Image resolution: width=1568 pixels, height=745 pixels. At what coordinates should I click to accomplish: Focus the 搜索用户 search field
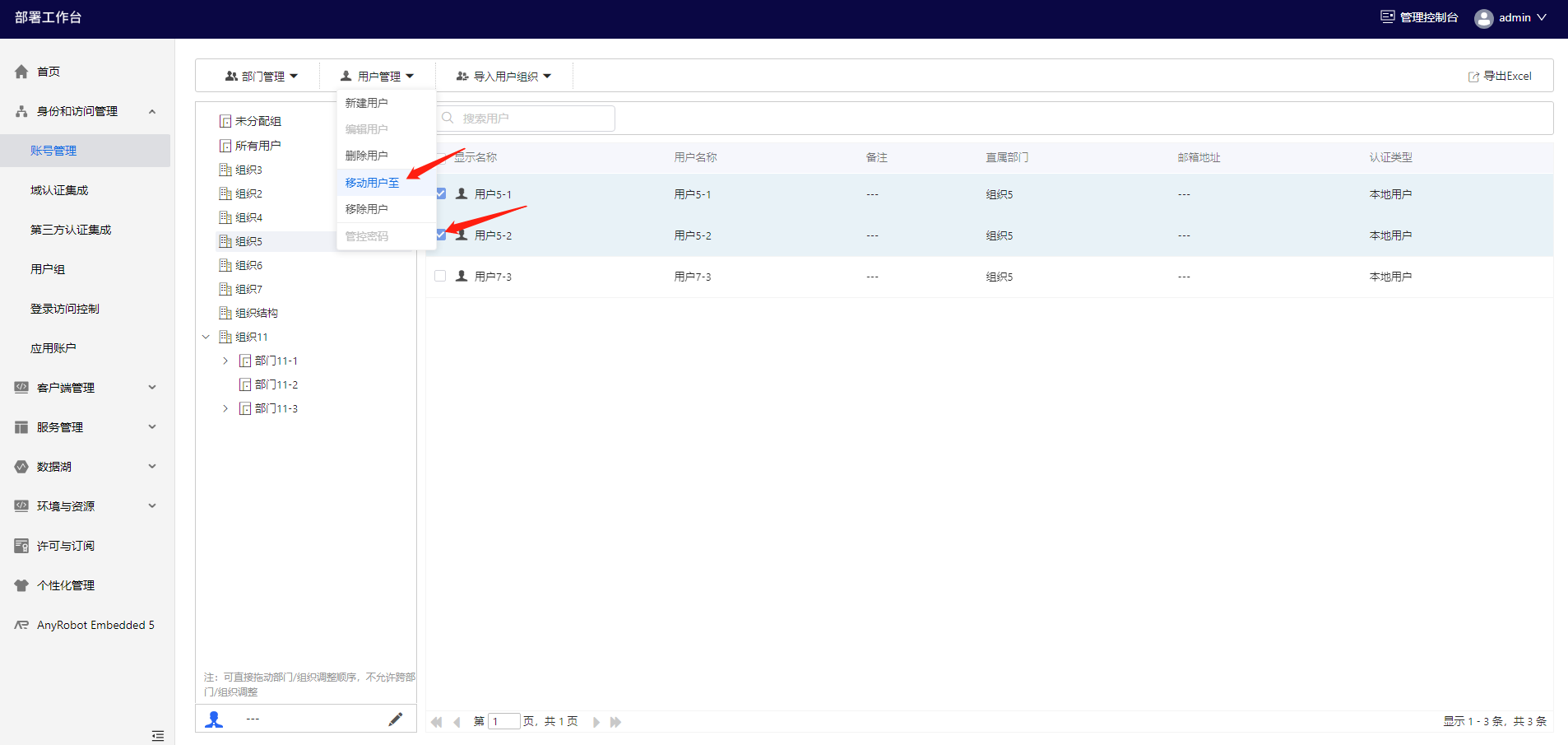[525, 118]
